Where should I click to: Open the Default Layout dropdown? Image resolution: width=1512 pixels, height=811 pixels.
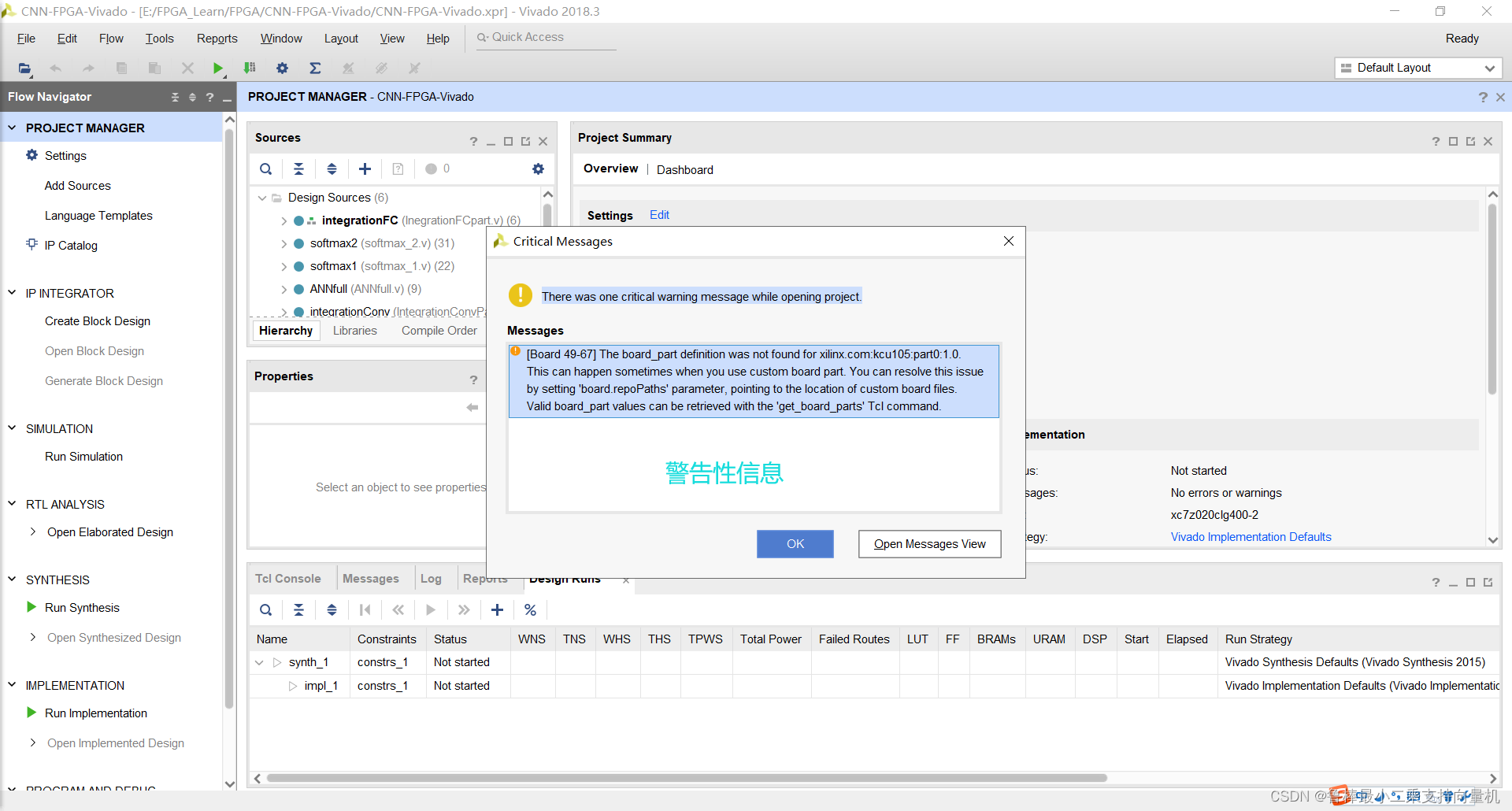pos(1418,68)
